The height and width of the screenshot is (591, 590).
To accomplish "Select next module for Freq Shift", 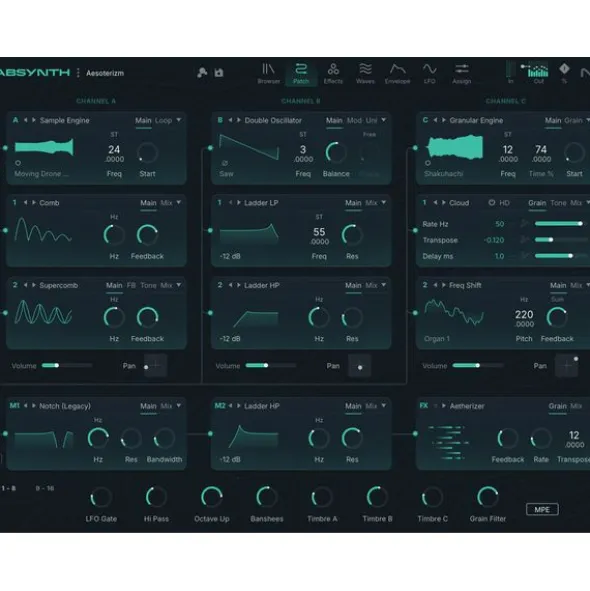I will coord(444,285).
